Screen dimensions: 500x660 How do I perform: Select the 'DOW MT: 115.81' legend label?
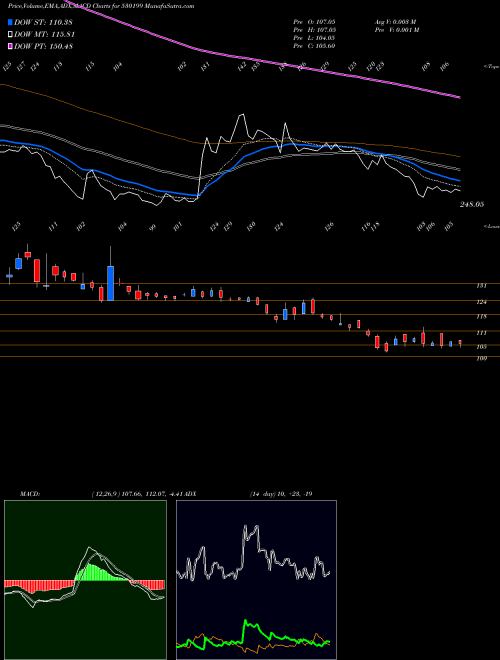coord(44,35)
